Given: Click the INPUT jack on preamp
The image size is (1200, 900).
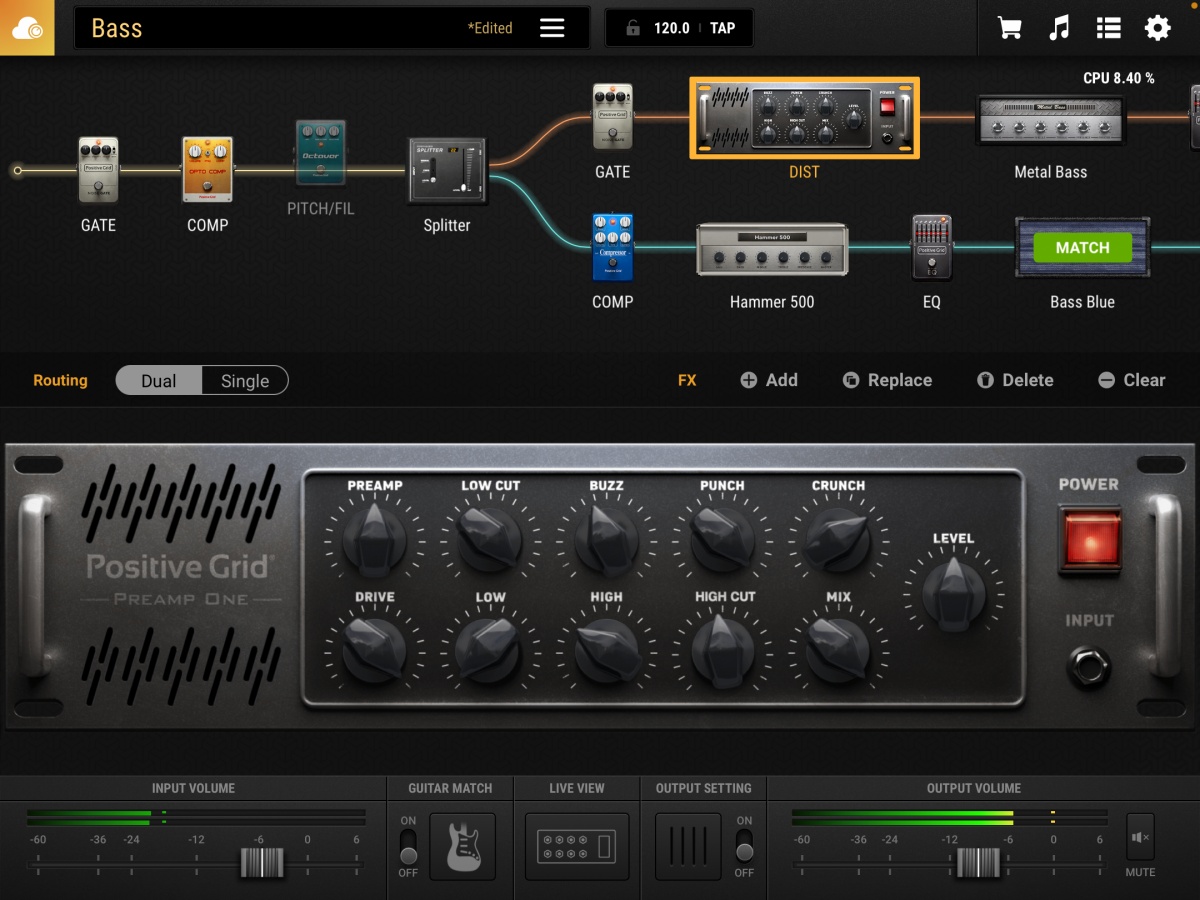Looking at the screenshot, I should (x=1089, y=667).
